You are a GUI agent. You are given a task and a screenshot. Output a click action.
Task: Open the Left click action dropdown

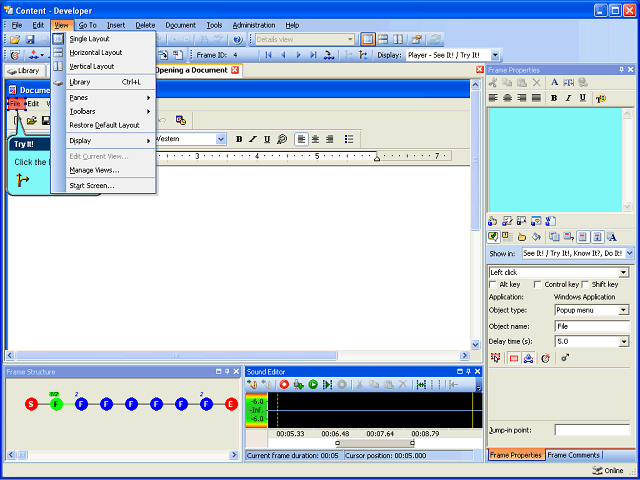pos(624,272)
